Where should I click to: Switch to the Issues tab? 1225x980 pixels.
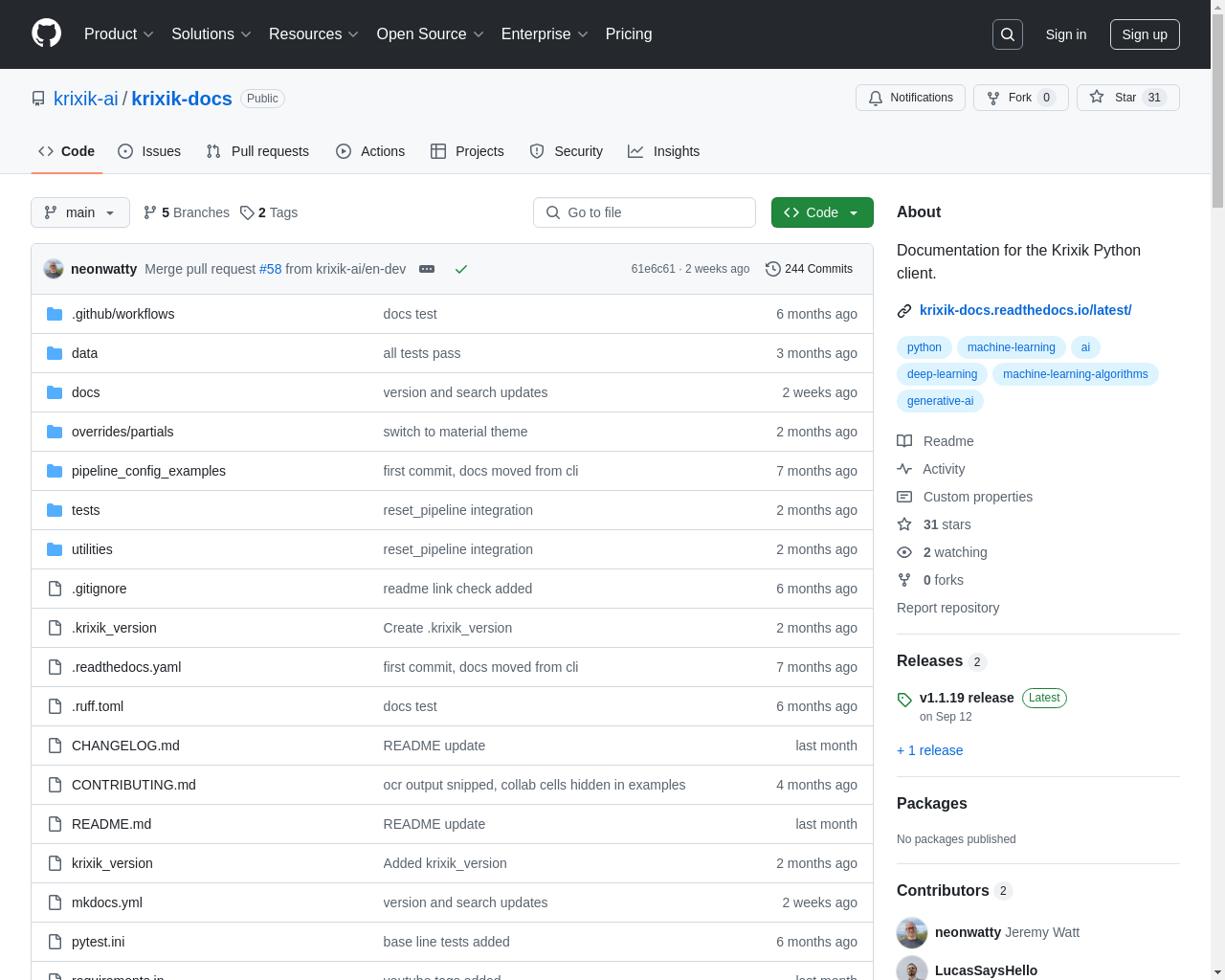coord(149,151)
